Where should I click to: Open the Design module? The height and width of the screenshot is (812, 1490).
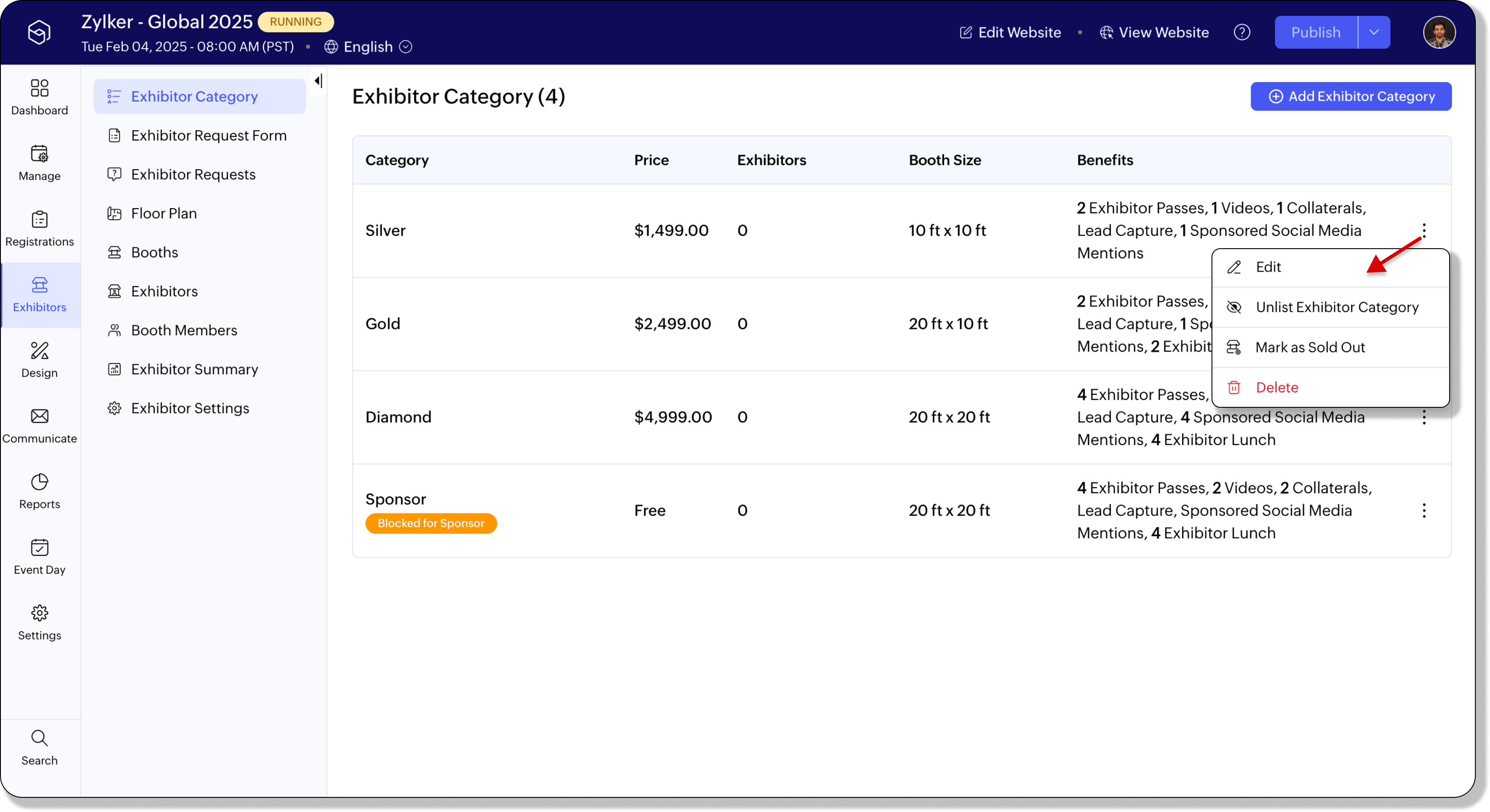coord(39,359)
